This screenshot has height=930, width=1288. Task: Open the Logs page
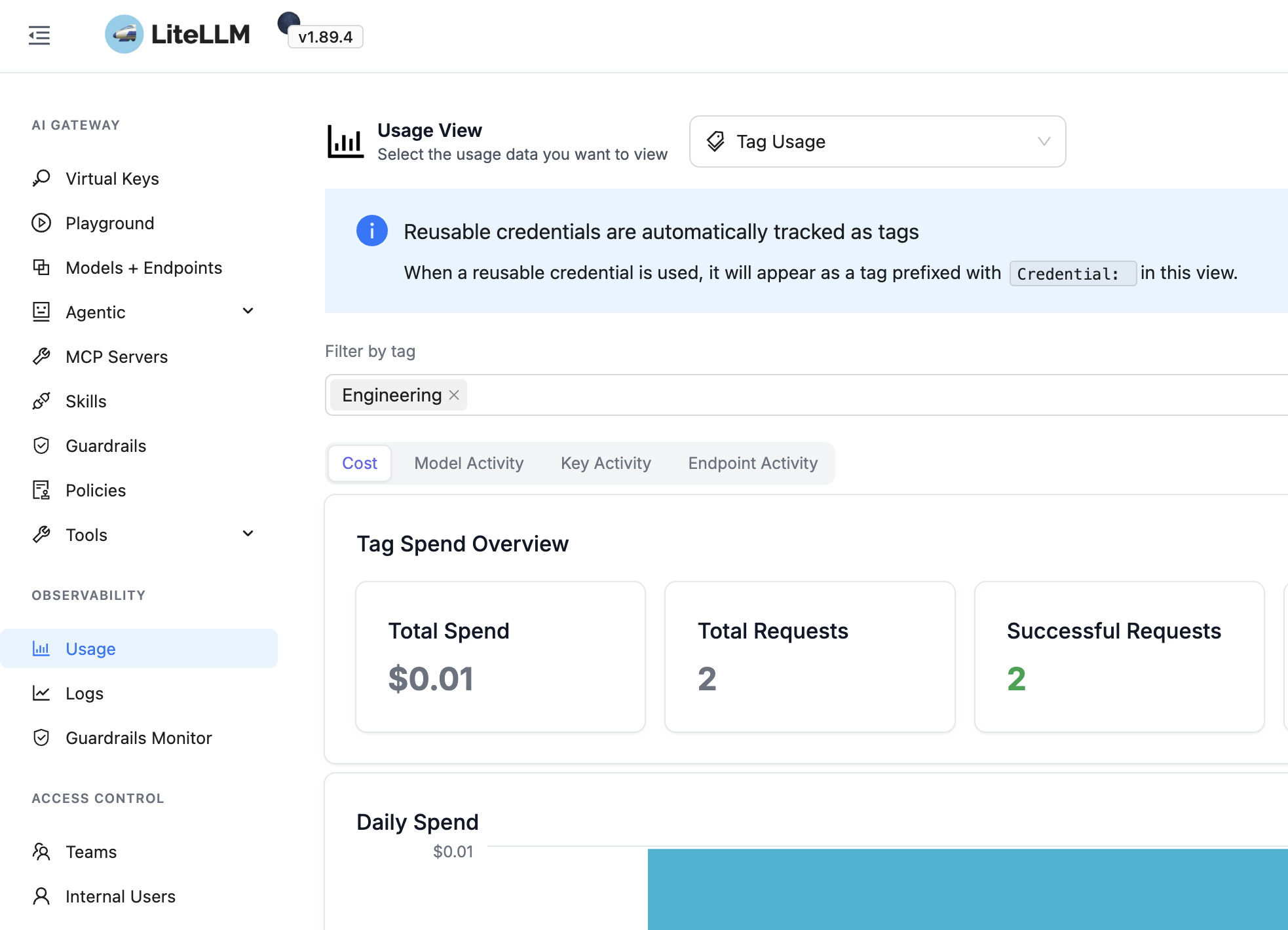[x=139, y=693]
